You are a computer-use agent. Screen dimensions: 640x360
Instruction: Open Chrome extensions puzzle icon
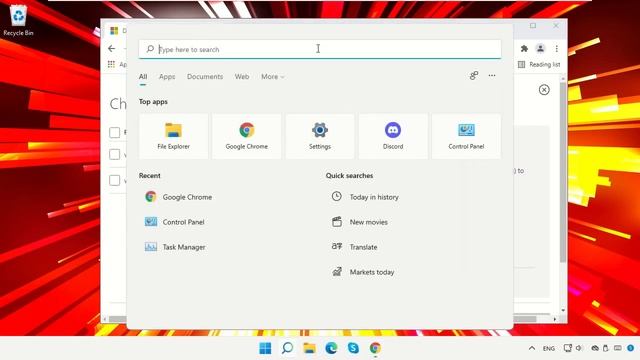click(524, 49)
